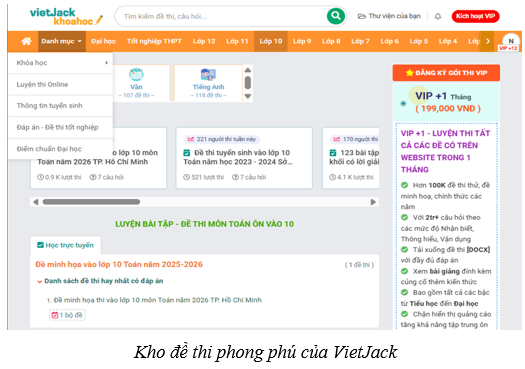Click the calendar icon beside 1 bộ đề
The height and width of the screenshot is (369, 525).
pyautogui.click(x=55, y=315)
